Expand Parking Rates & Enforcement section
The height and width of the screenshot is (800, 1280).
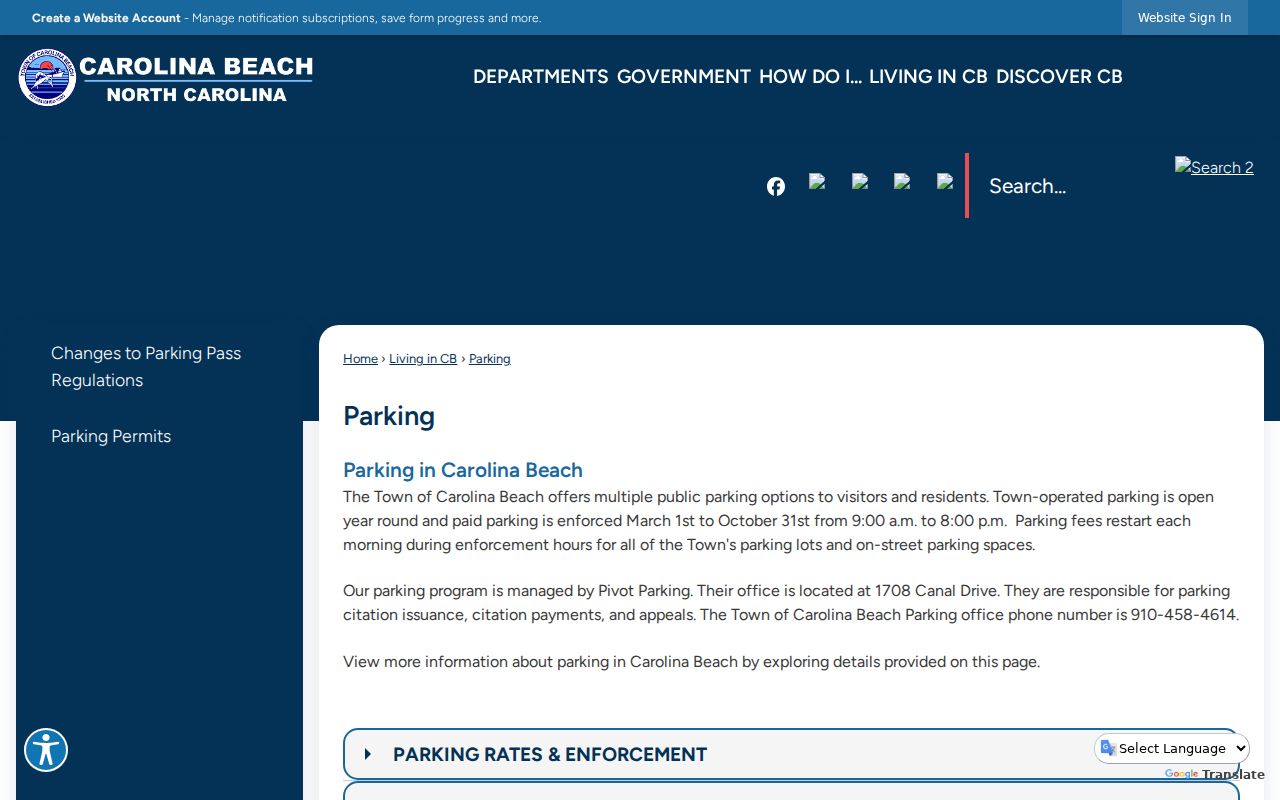click(x=791, y=754)
